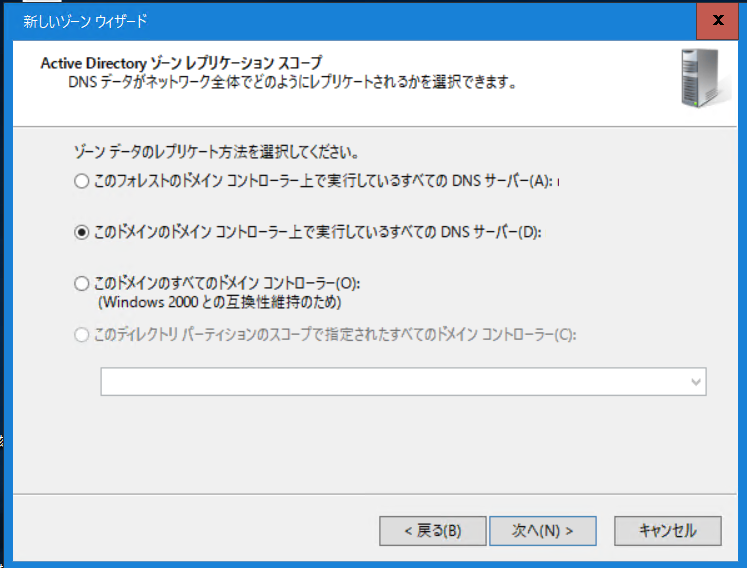Click the 戻る(B) back button
Viewport: 747px width, 568px height.
tap(433, 531)
